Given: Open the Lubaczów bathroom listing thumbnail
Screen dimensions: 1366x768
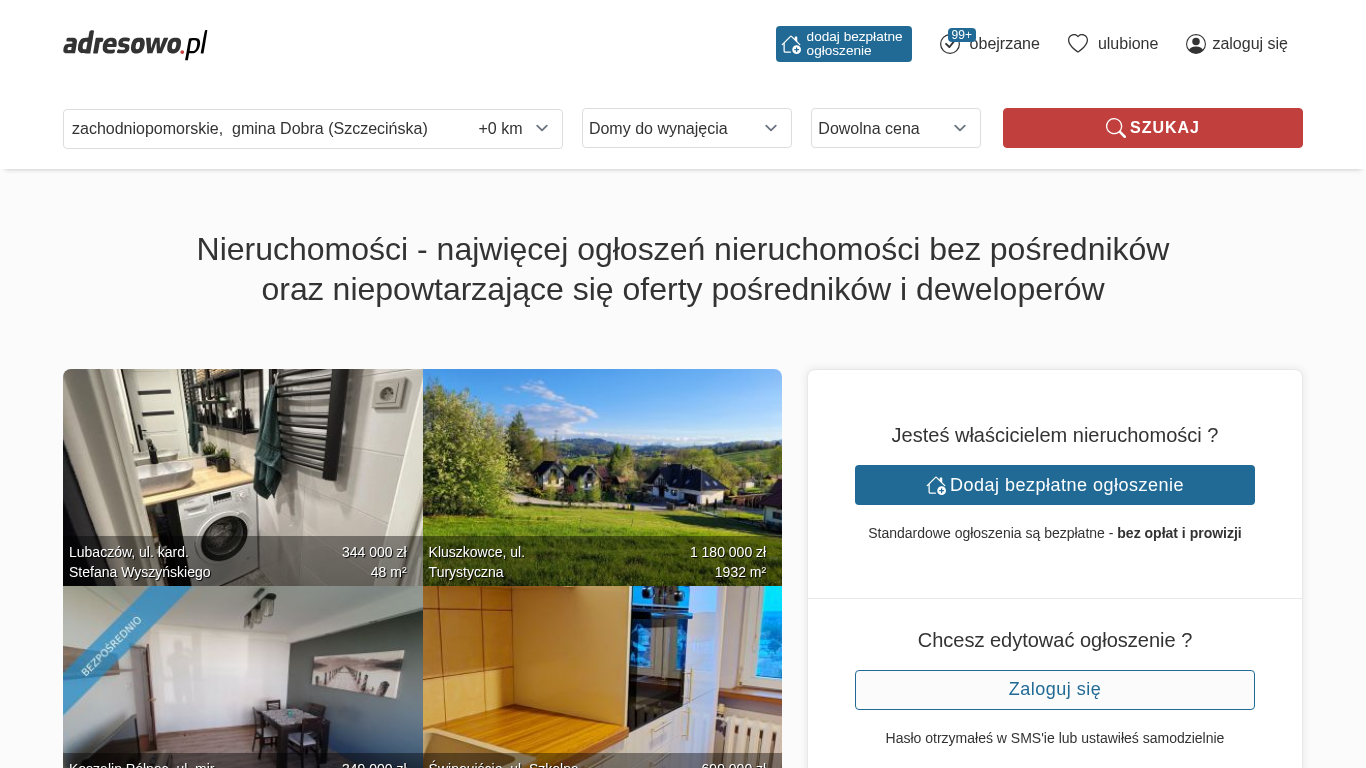Looking at the screenshot, I should pyautogui.click(x=242, y=460).
